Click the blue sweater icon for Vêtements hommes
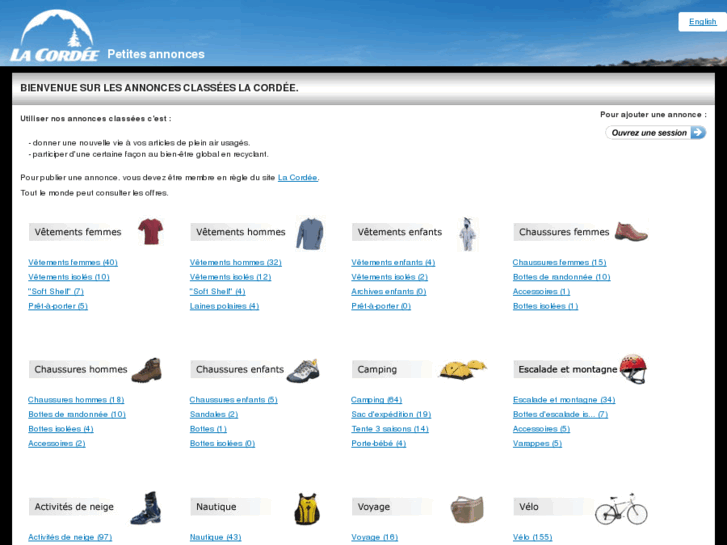Screen dimensions: 727x545 point(310,234)
